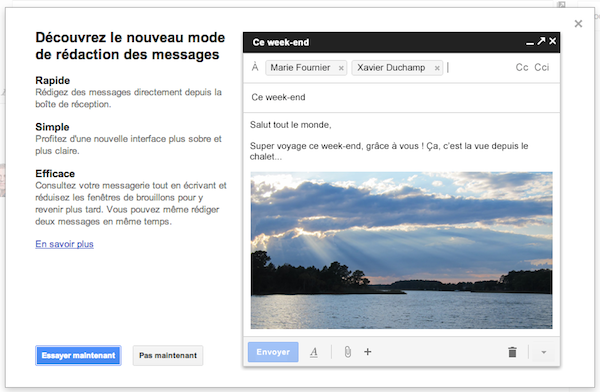This screenshot has height=392, width=600.
Task: Select the attached lake sunset photo
Action: [401, 250]
